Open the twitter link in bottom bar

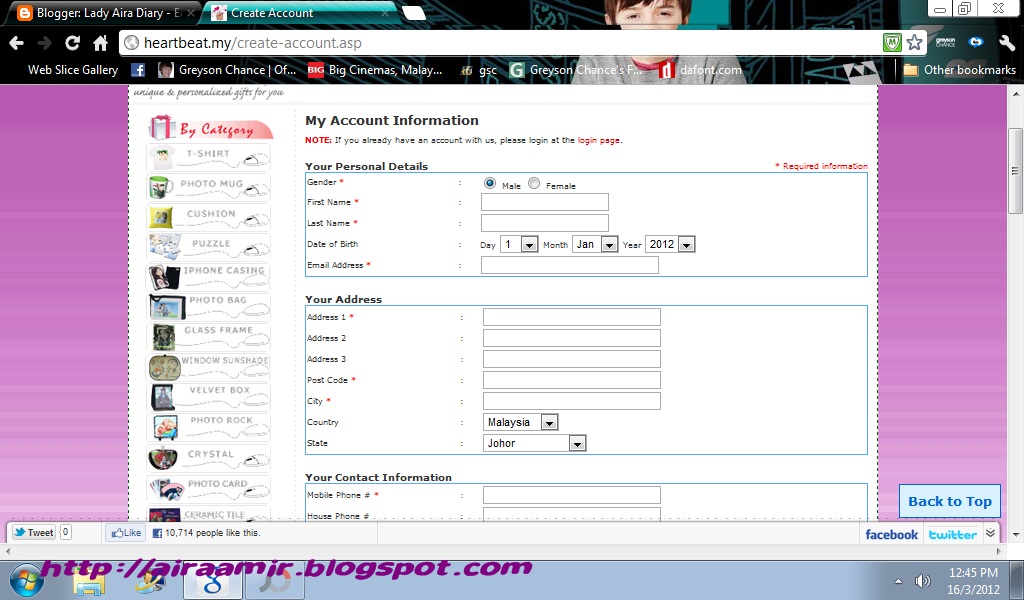tap(953, 534)
